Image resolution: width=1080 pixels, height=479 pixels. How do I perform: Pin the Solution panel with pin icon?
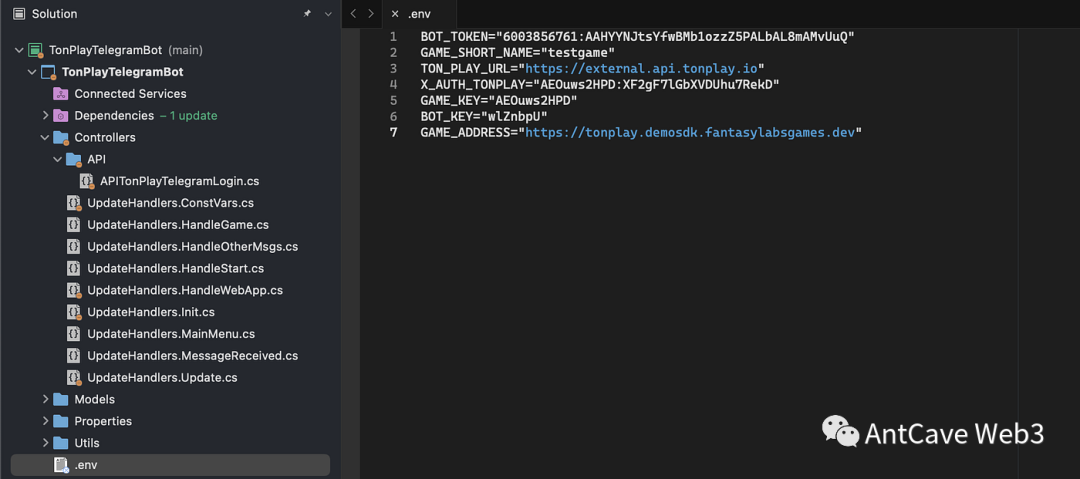[x=307, y=14]
